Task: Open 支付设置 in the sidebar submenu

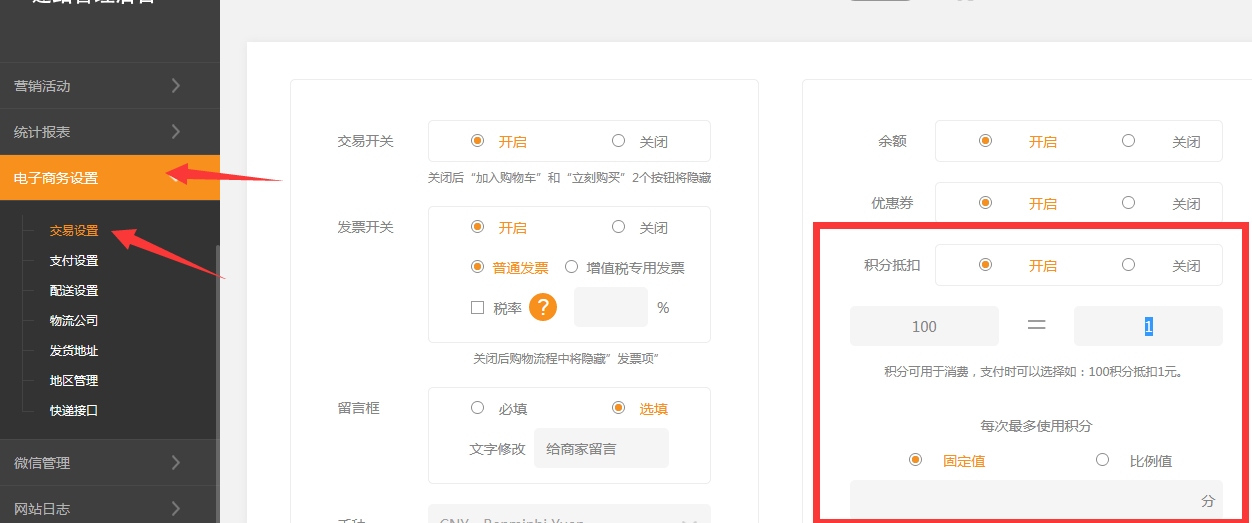Action: coord(74,261)
